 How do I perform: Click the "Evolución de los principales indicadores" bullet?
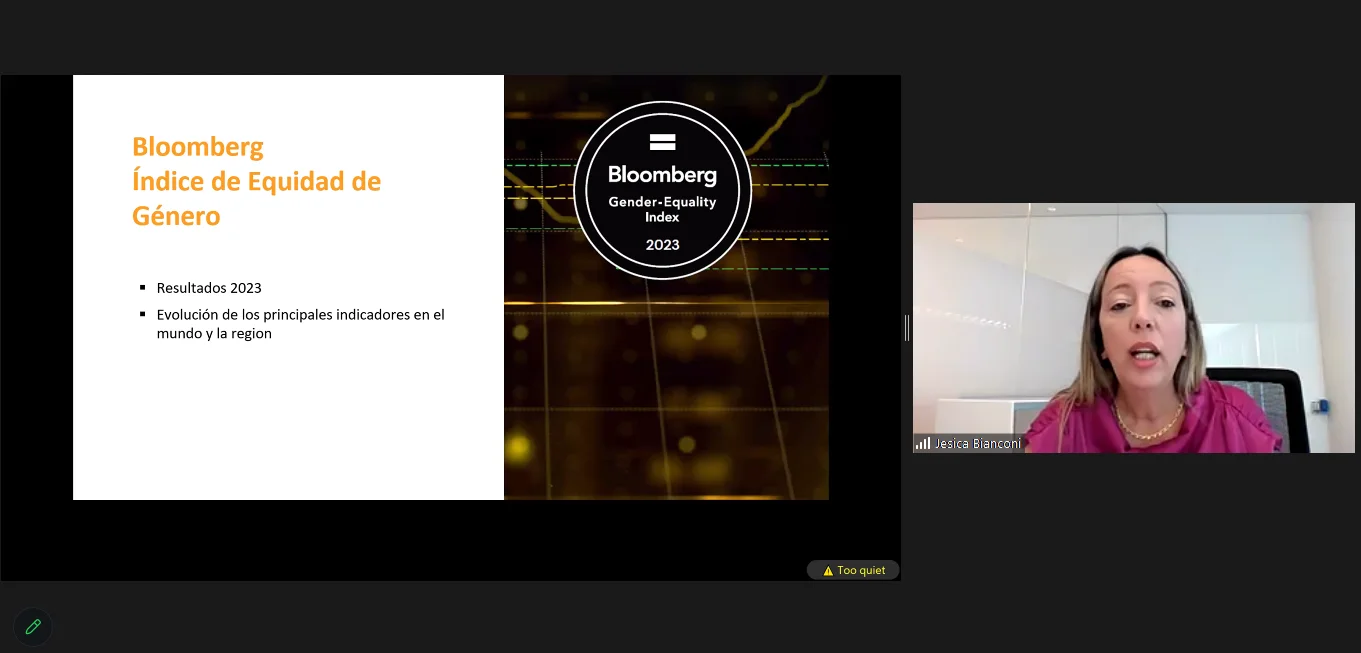tap(300, 314)
